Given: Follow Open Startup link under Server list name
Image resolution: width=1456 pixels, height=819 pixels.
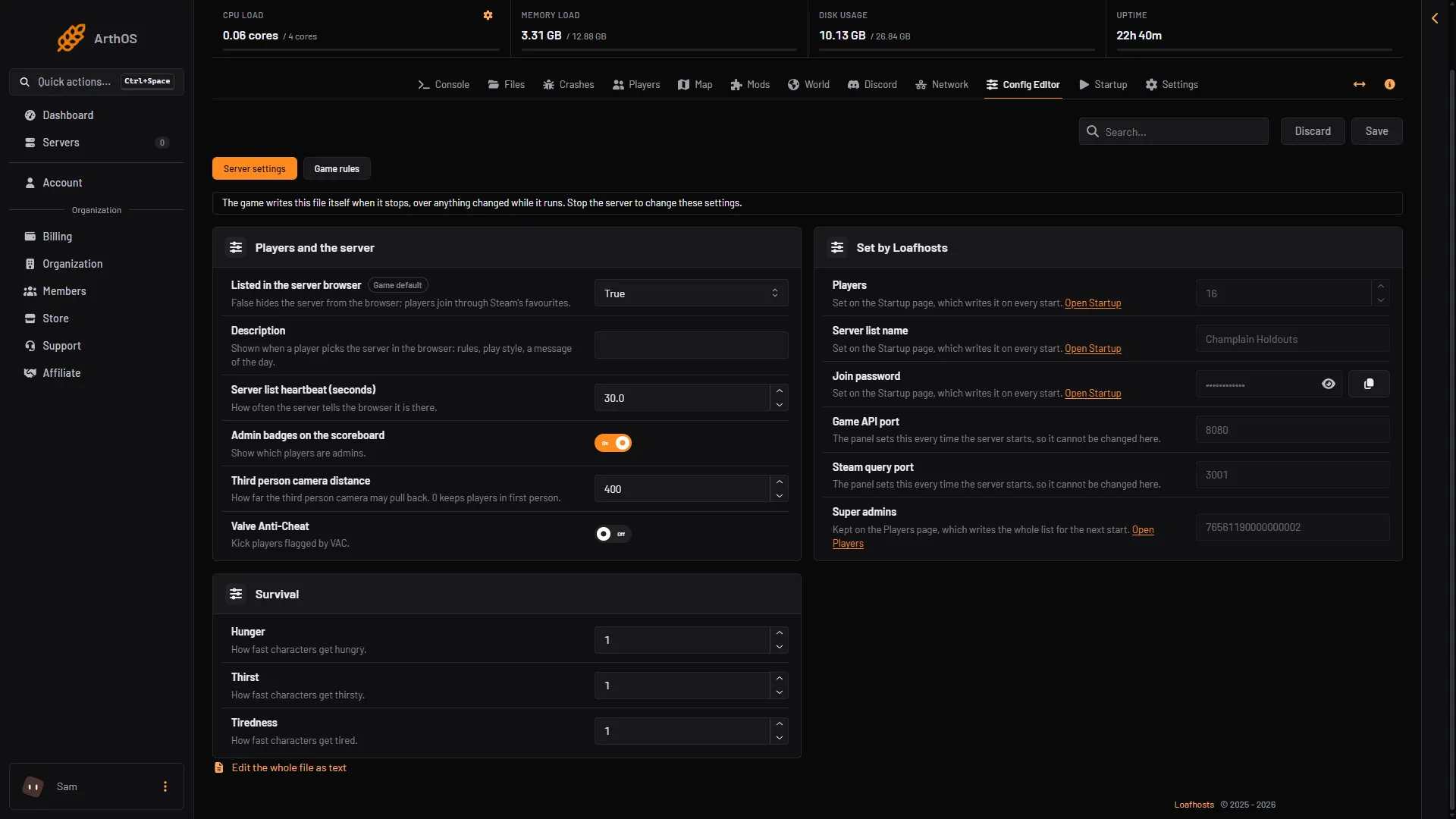Looking at the screenshot, I should coord(1093,349).
